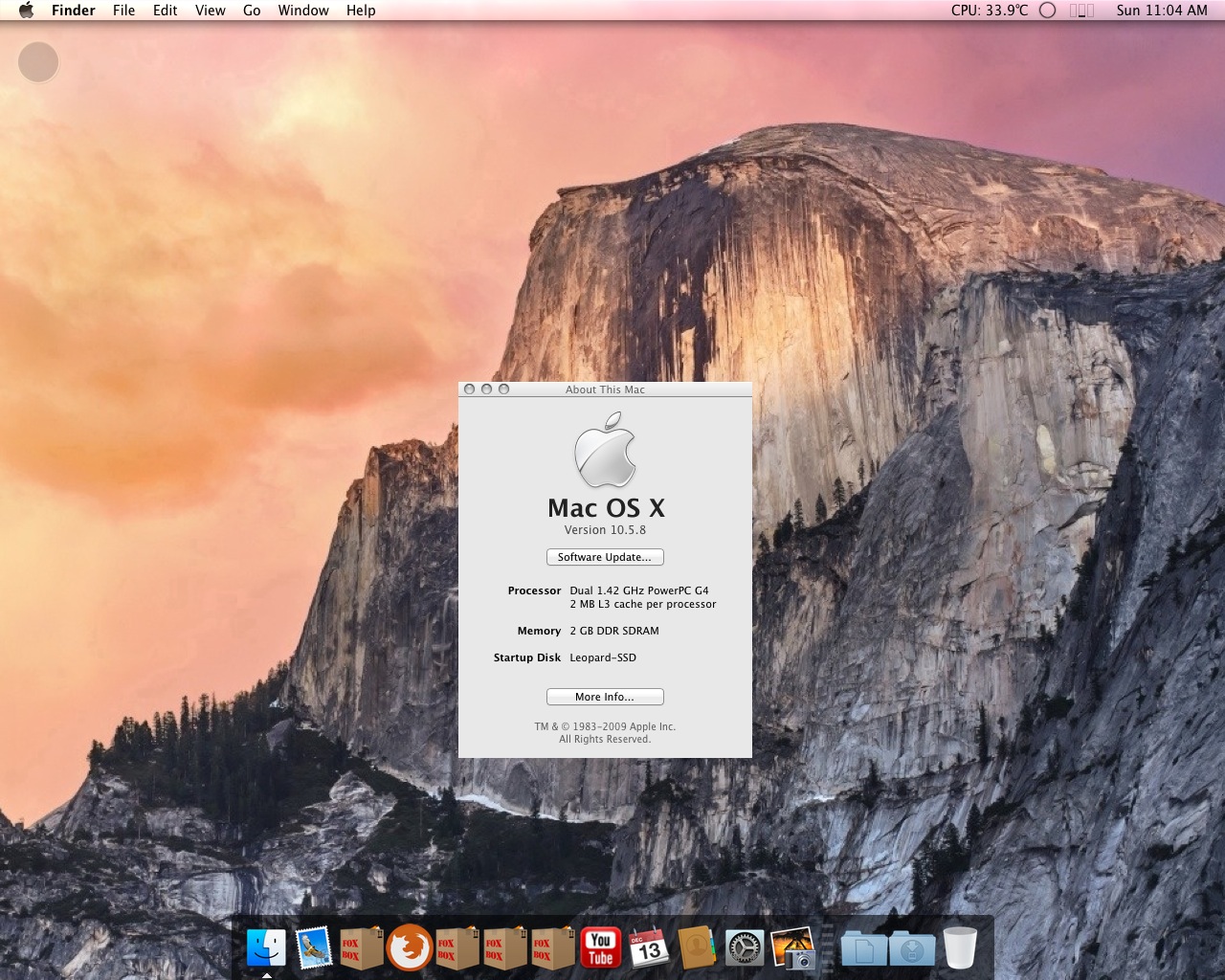The width and height of the screenshot is (1225, 980).
Task: Open the Edit menu
Action: tap(166, 11)
